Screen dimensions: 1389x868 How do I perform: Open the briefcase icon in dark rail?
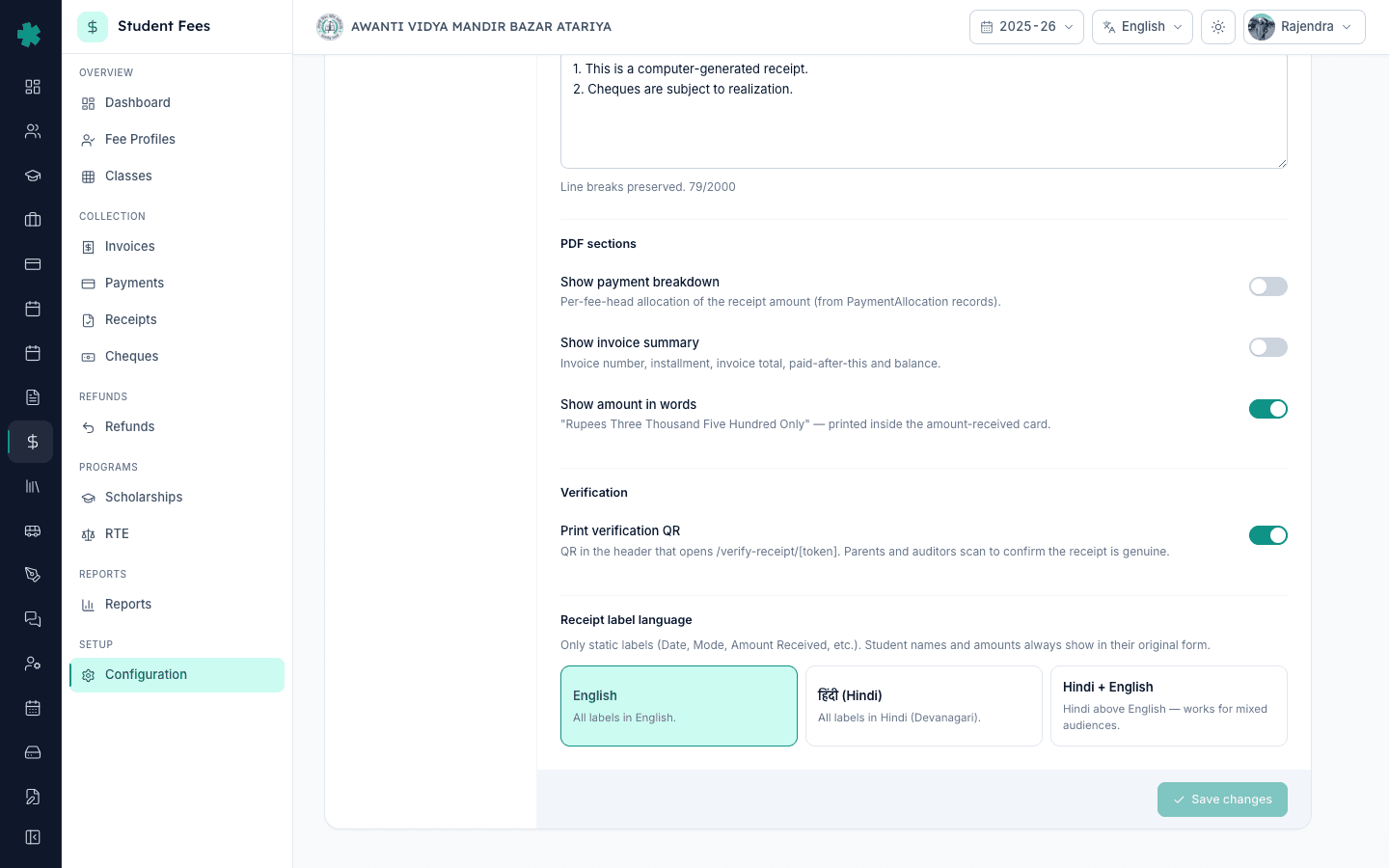click(x=33, y=220)
